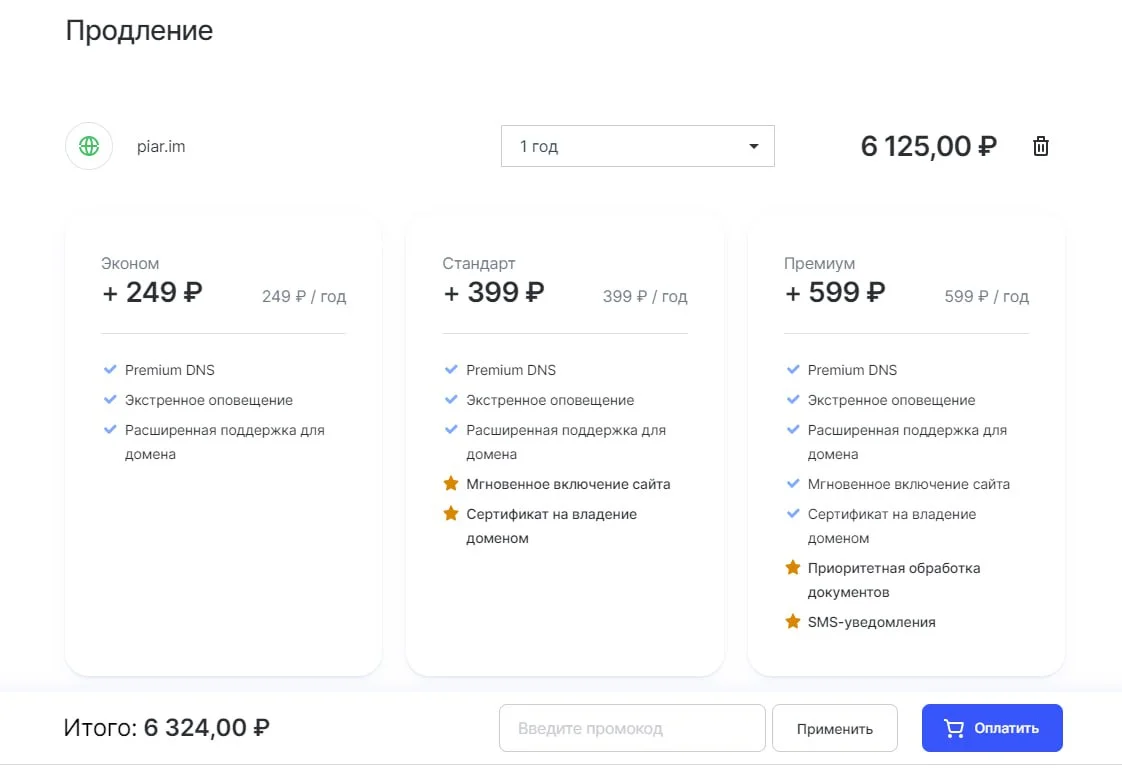Click checkmark by Premium DNS in Эконом
Image resolution: width=1122 pixels, height=771 pixels.
[x=110, y=370]
